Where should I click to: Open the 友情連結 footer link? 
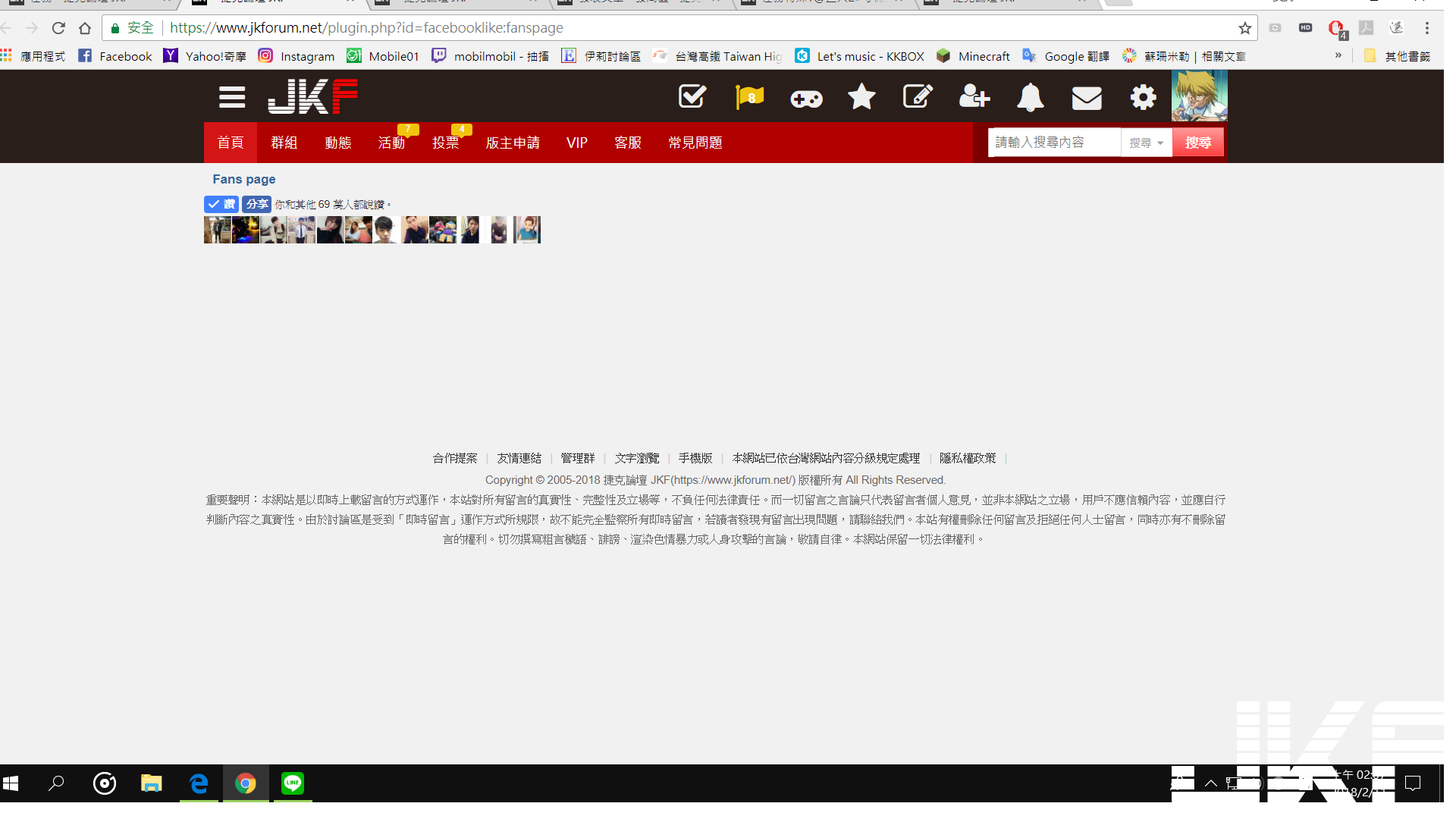tap(519, 458)
